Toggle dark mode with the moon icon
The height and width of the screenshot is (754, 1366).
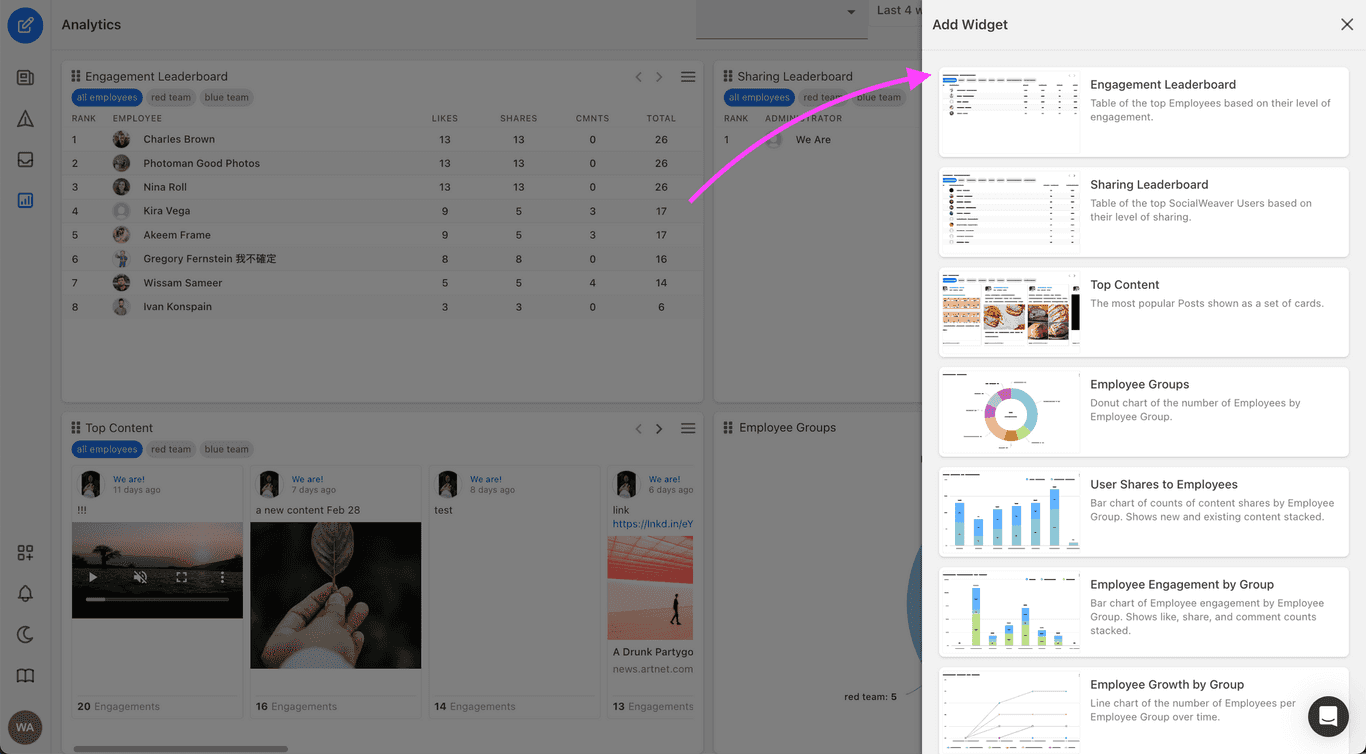(25, 635)
